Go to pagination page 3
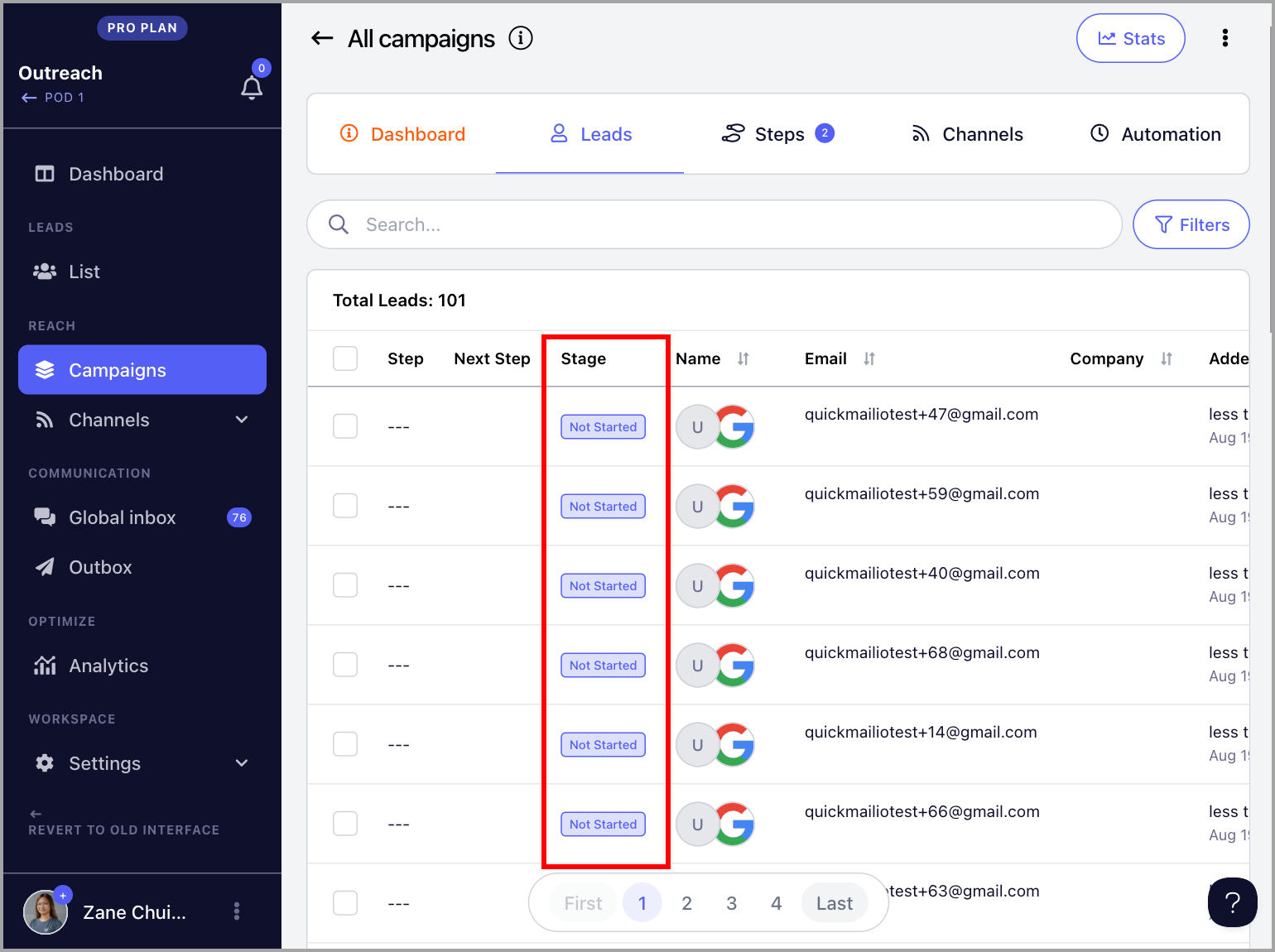 pyautogui.click(x=732, y=903)
